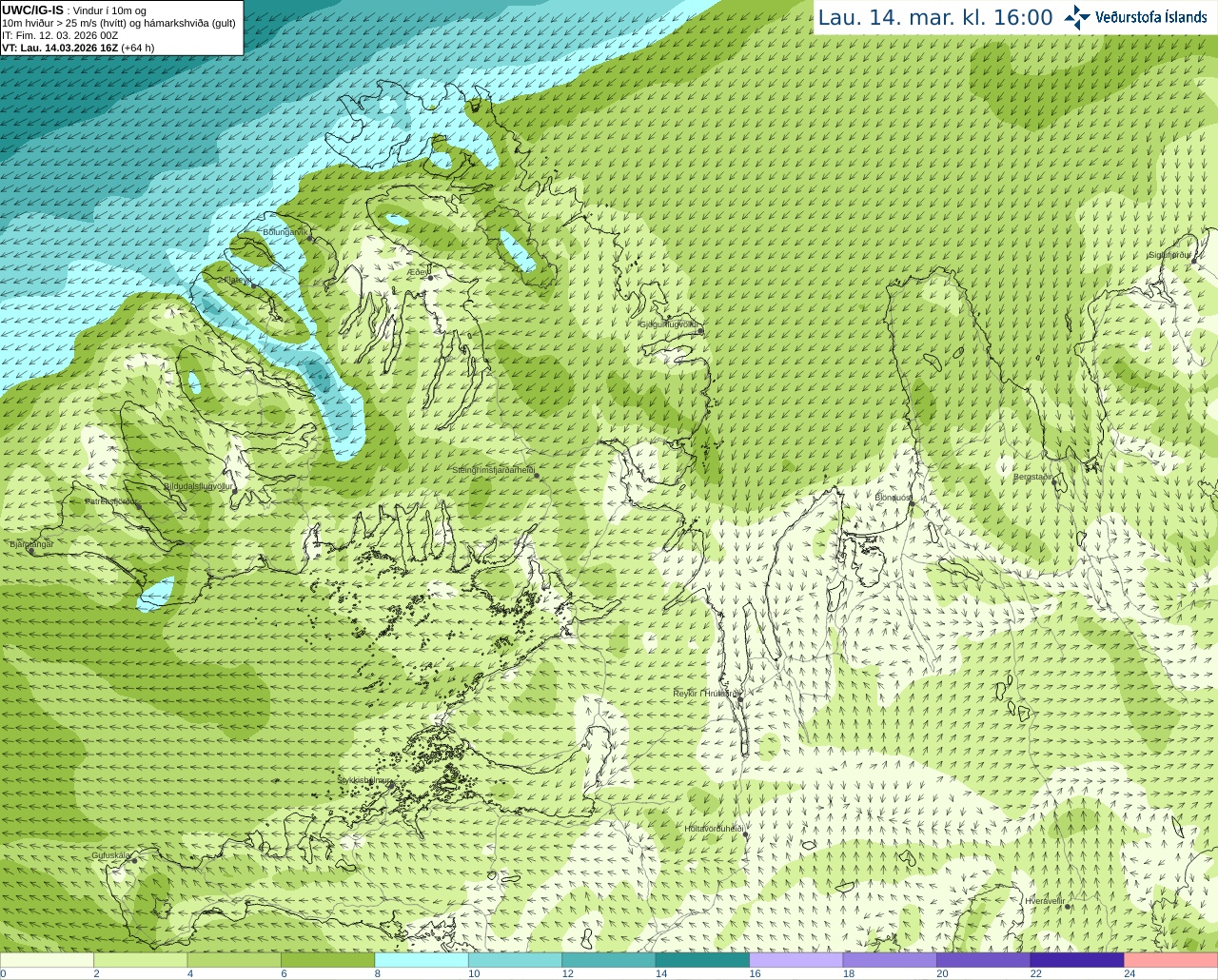Click the Blönduós place label

pyautogui.click(x=893, y=498)
